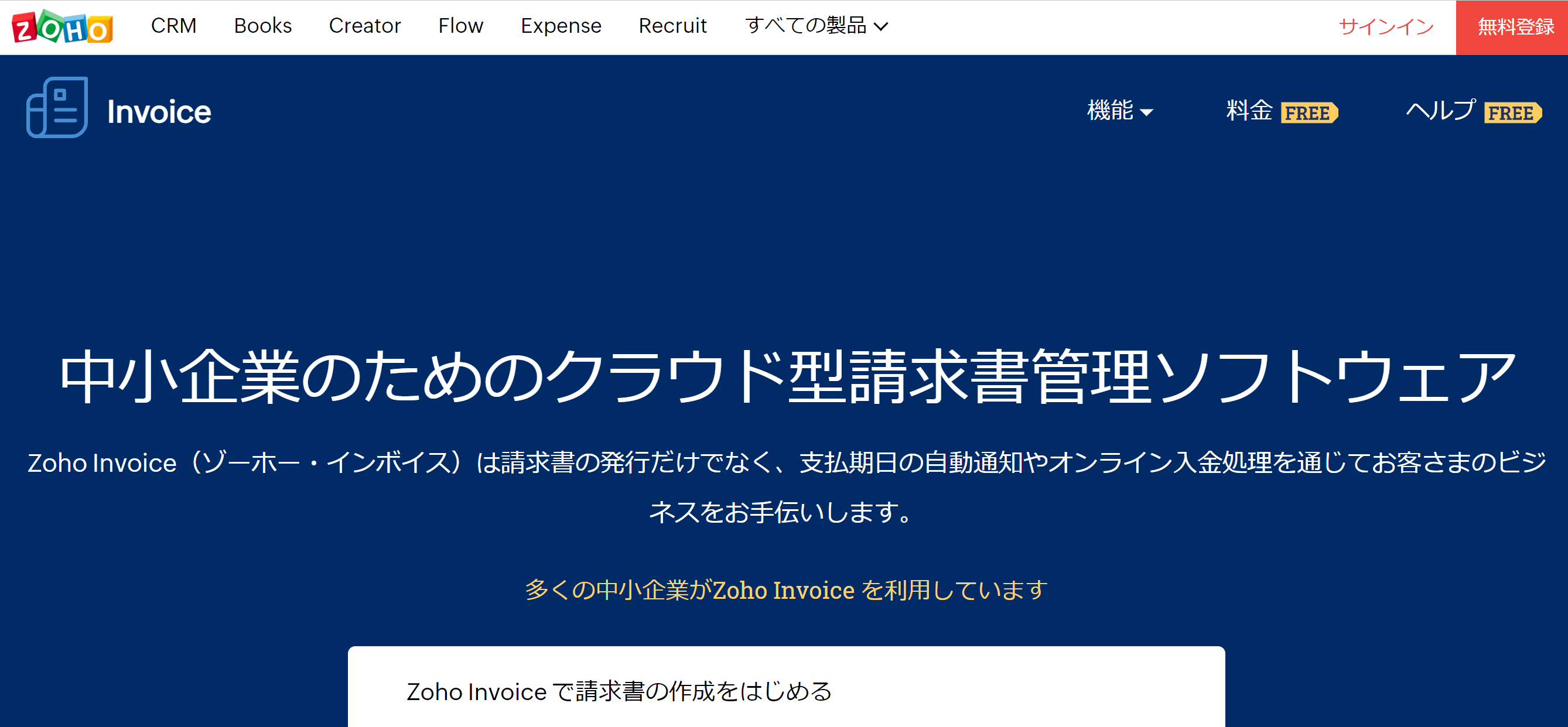Image resolution: width=1568 pixels, height=727 pixels.
Task: Expand the すべての製品 dropdown
Action: point(817,26)
